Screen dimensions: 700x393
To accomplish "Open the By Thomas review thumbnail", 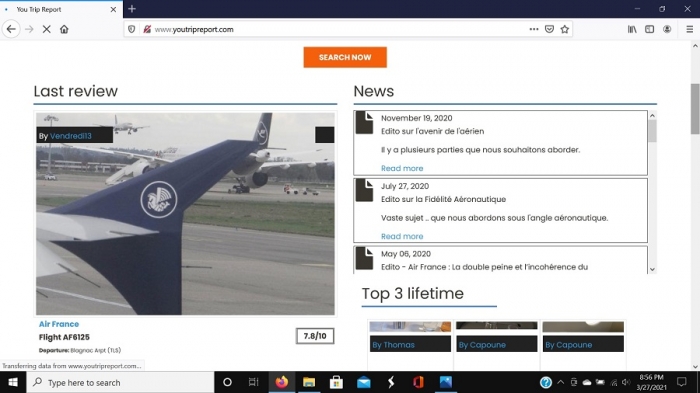I will [x=410, y=337].
